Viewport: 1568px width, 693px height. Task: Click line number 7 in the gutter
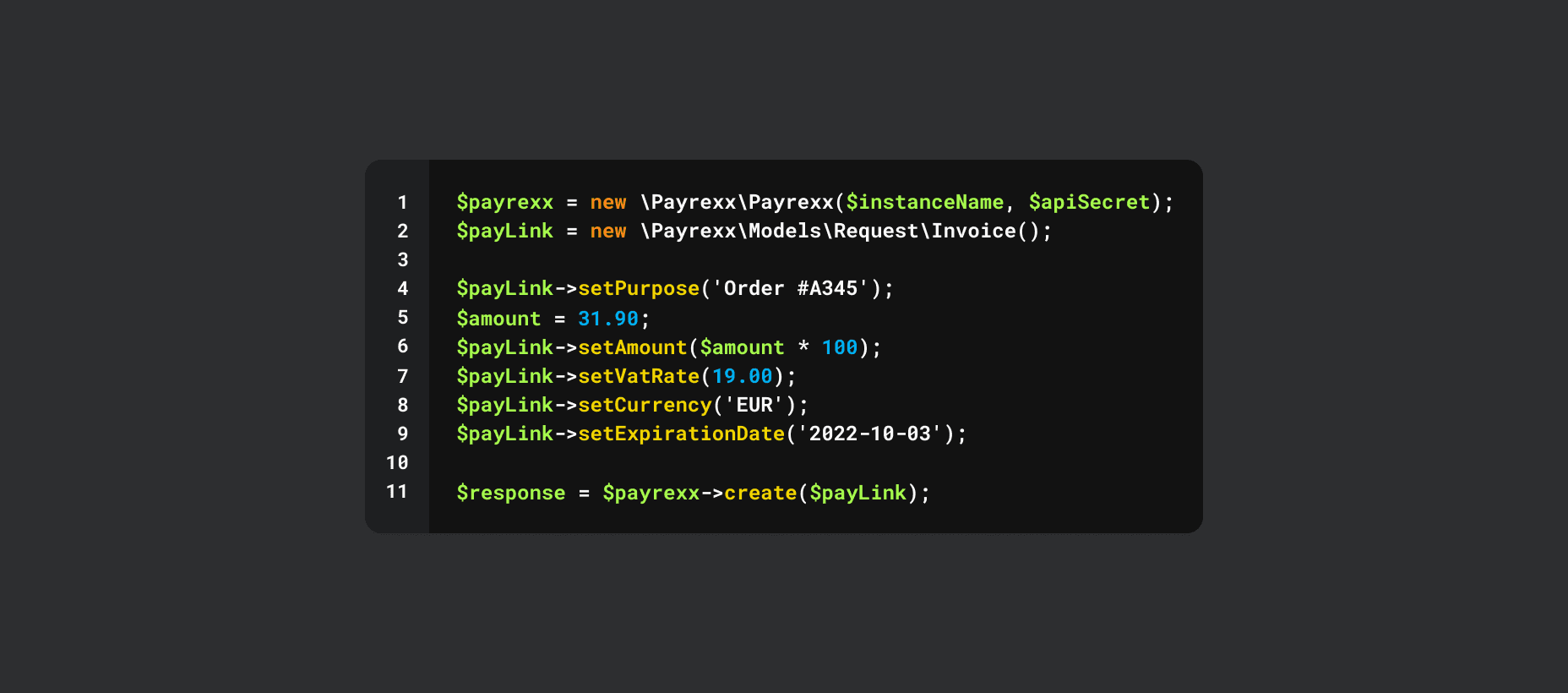pyautogui.click(x=403, y=376)
